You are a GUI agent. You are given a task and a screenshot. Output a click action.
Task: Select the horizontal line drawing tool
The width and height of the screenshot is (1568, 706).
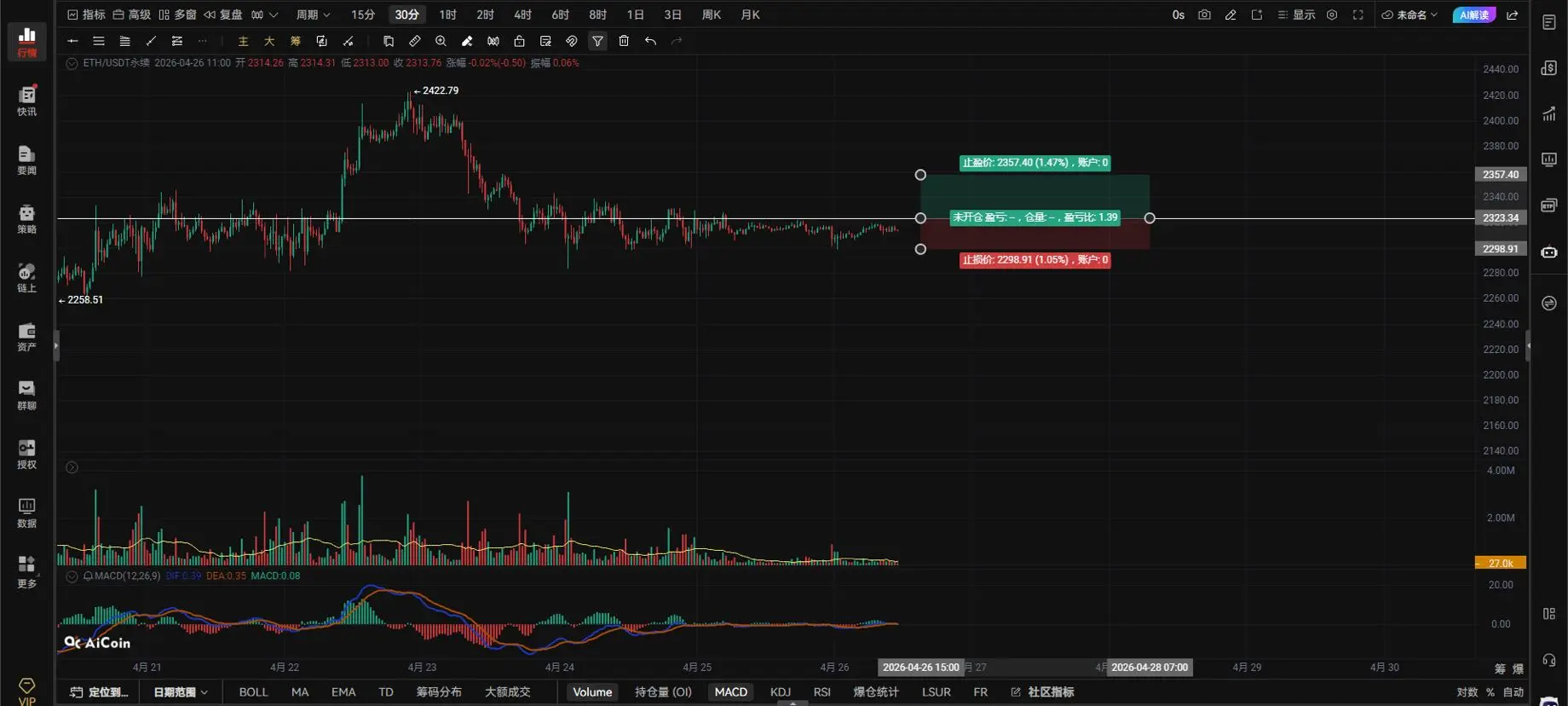pyautogui.click(x=72, y=41)
